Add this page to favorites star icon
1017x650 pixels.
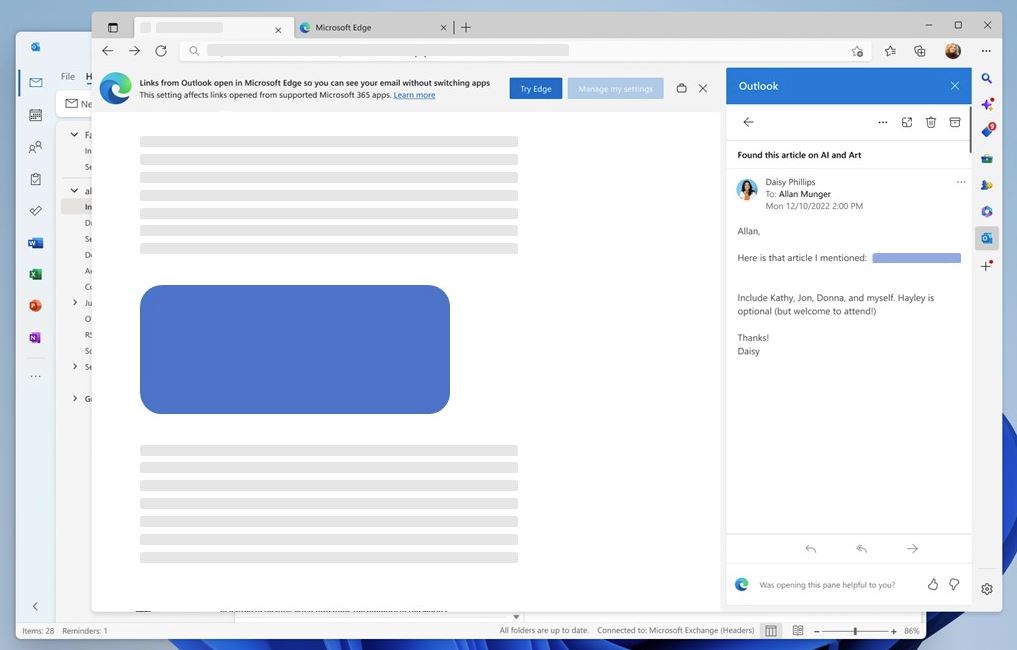pyautogui.click(x=857, y=51)
